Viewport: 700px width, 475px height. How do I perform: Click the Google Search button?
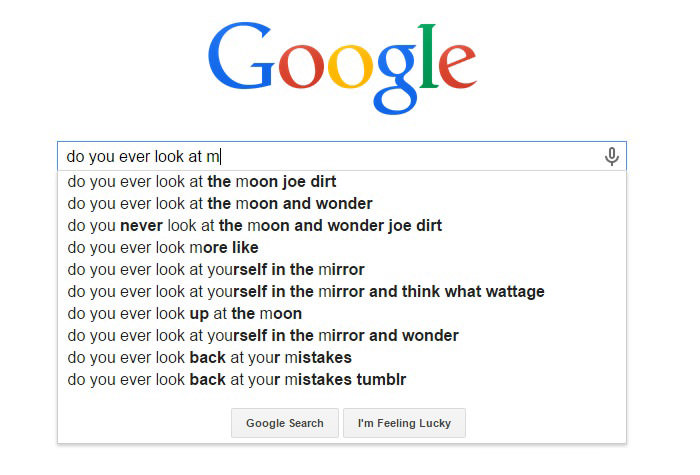point(285,423)
